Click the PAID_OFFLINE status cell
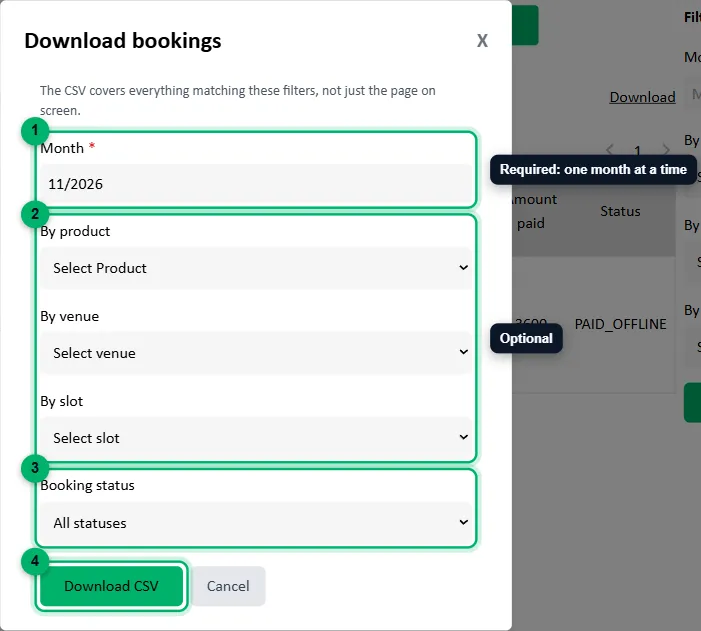The width and height of the screenshot is (701, 631). 620,324
